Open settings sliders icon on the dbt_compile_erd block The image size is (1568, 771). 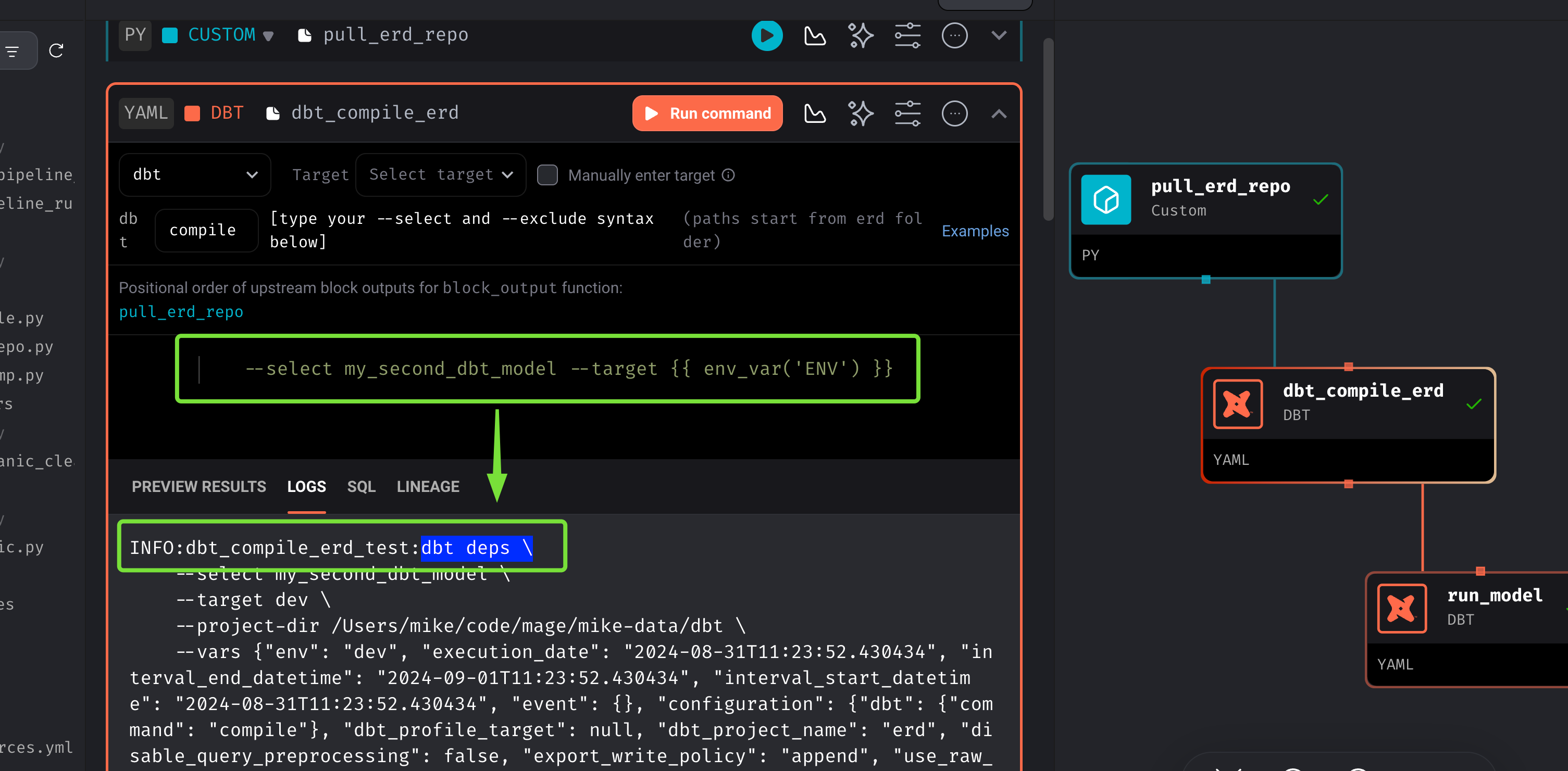(x=907, y=114)
